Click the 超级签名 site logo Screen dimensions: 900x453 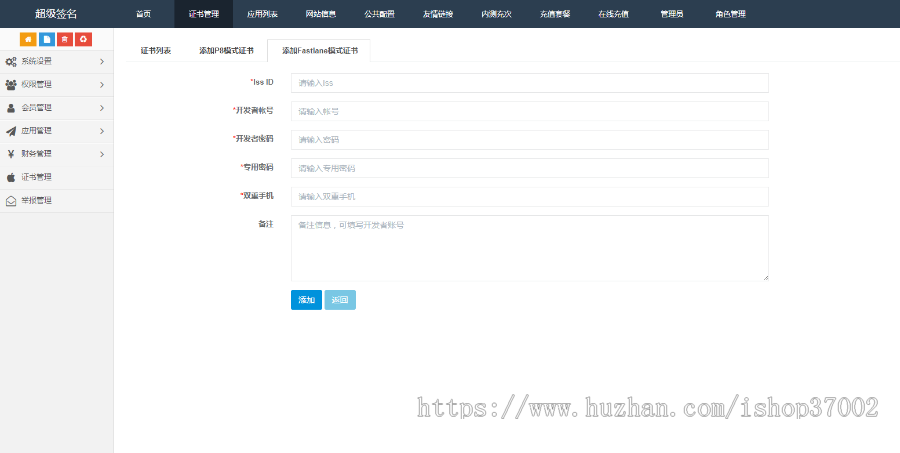tap(56, 14)
